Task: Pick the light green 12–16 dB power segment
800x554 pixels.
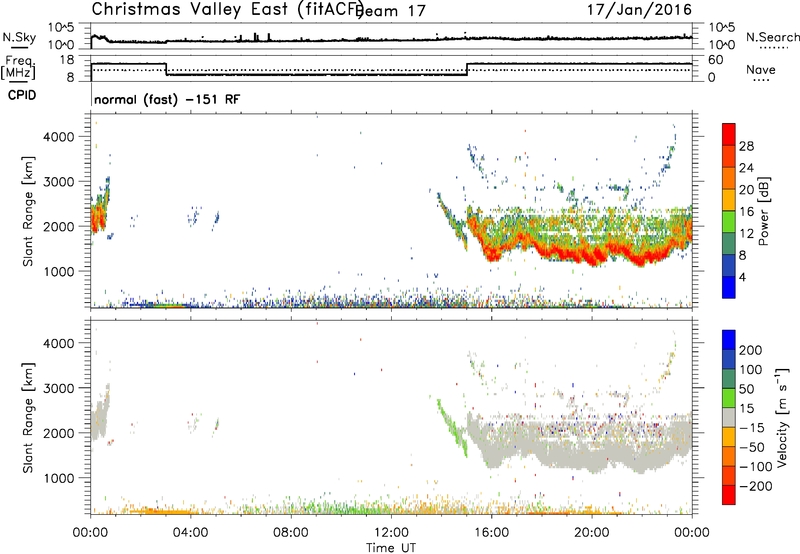Action: (x=729, y=222)
